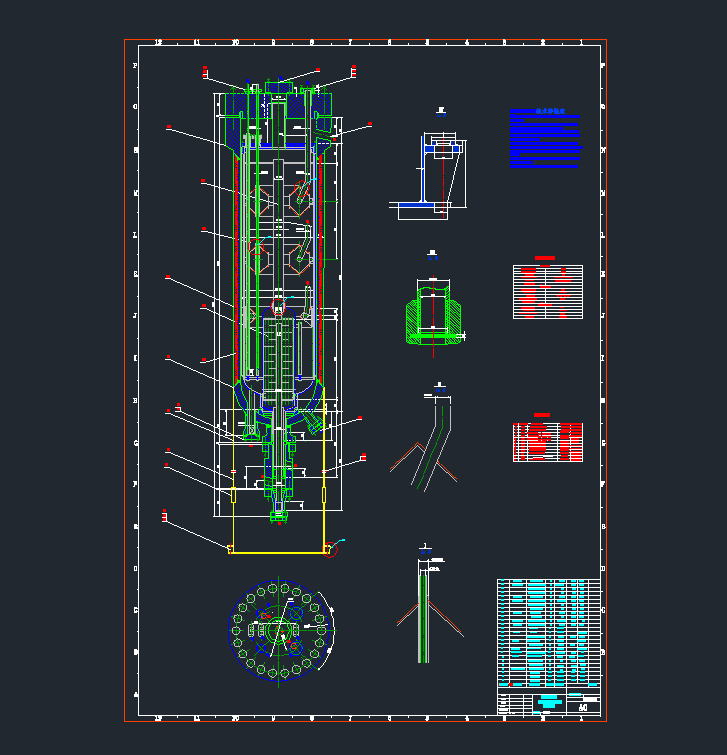Click the A0 sheet size label
This screenshot has height=755, width=727.
click(583, 707)
